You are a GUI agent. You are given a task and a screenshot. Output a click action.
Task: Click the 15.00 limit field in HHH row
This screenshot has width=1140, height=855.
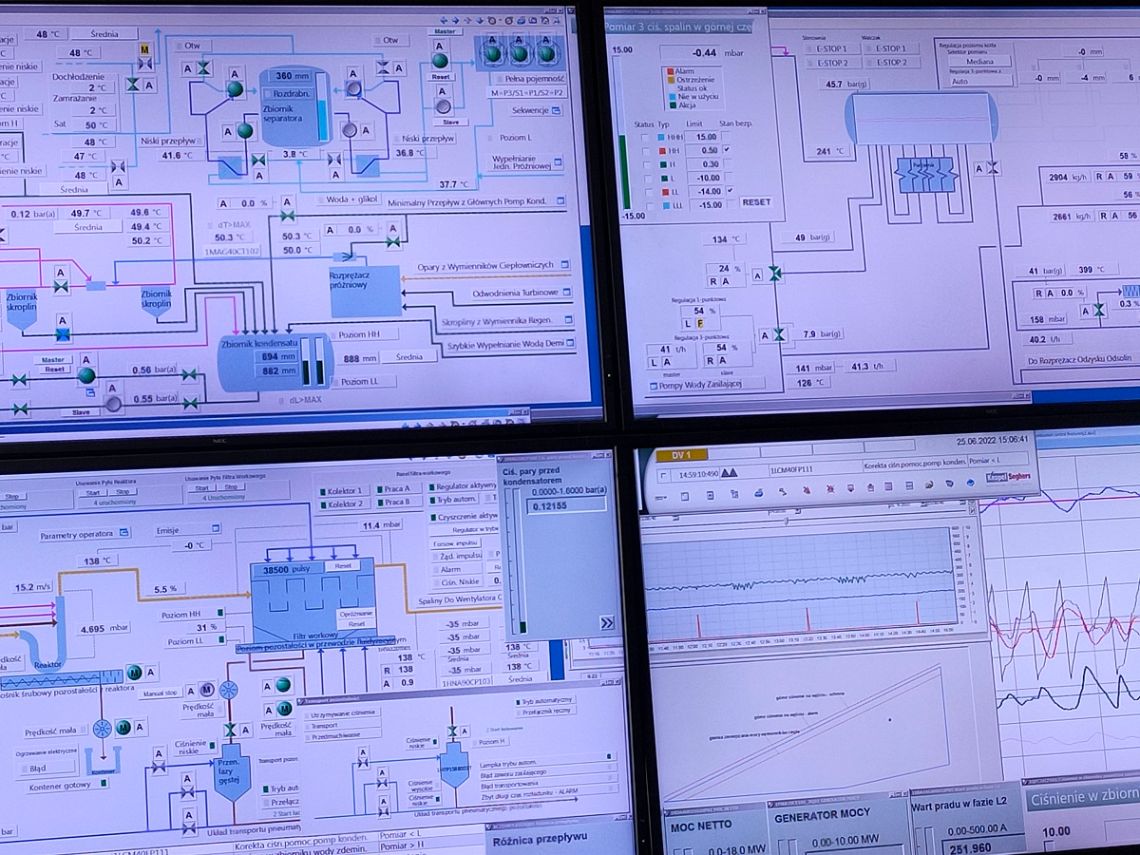(x=701, y=137)
